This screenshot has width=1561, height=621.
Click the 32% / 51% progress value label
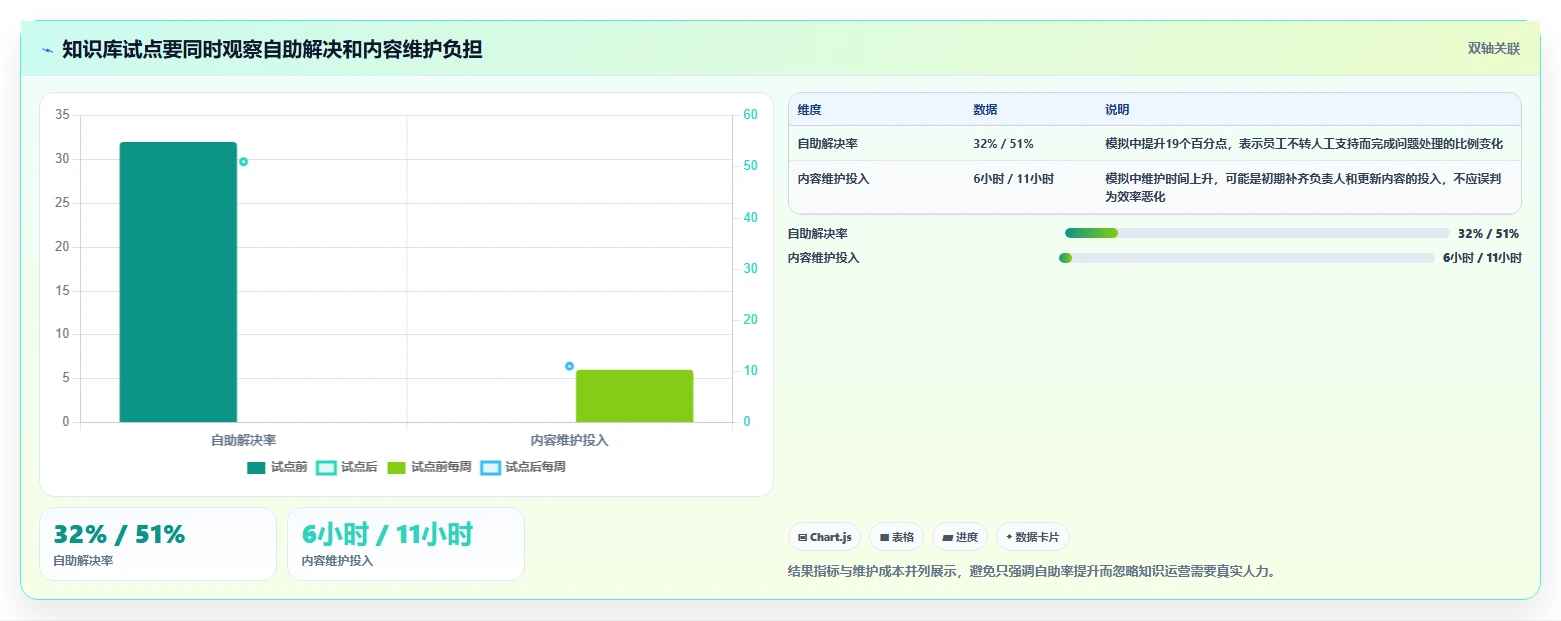tap(1488, 233)
